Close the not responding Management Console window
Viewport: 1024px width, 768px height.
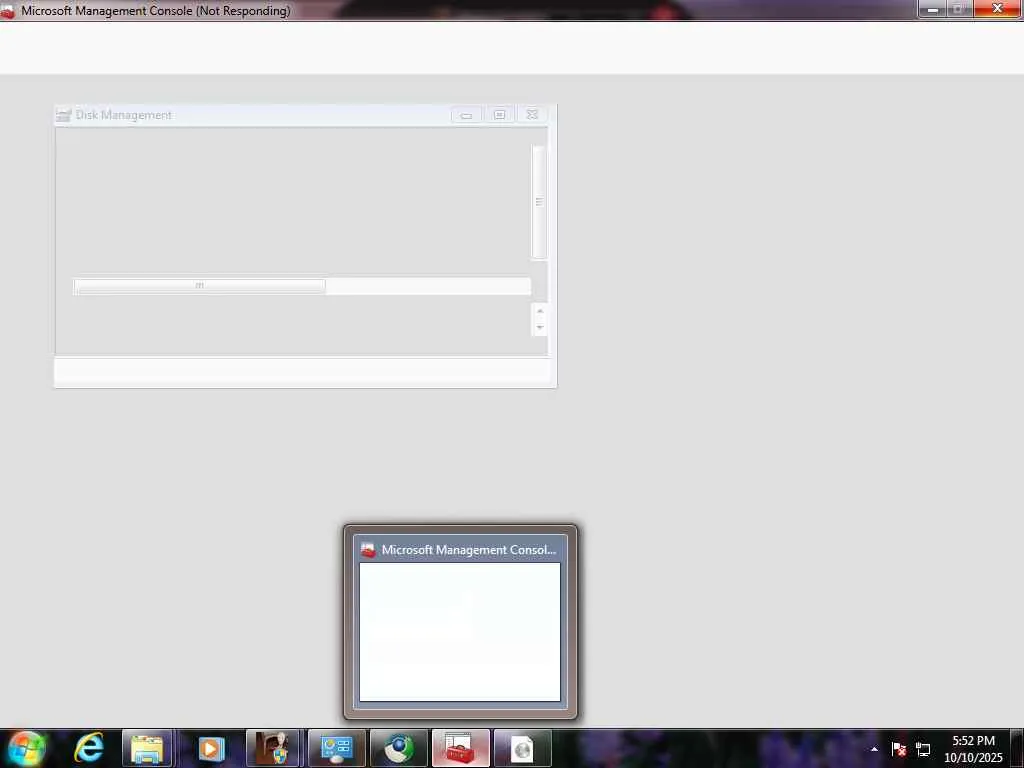coord(997,8)
